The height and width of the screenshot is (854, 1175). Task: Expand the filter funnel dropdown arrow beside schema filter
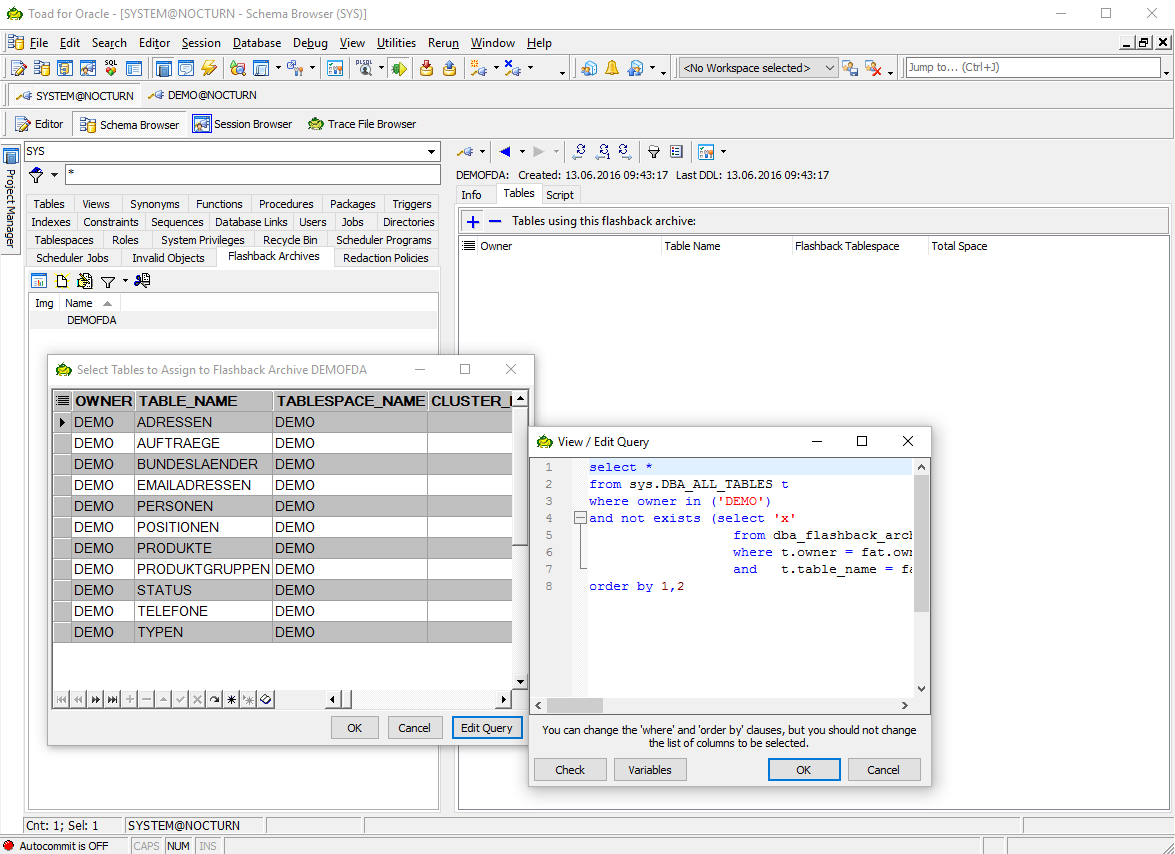(x=54, y=175)
